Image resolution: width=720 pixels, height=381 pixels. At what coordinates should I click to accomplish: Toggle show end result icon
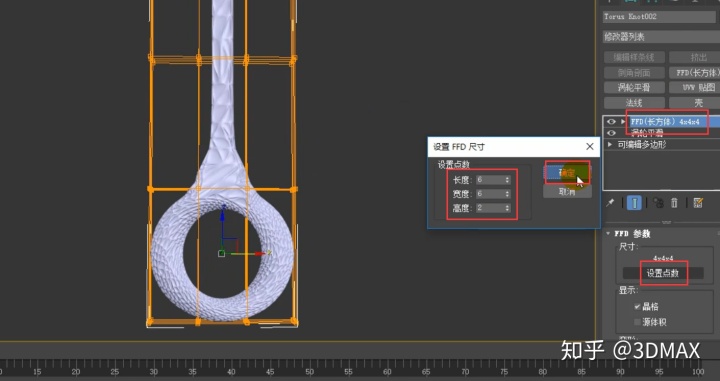coord(634,203)
